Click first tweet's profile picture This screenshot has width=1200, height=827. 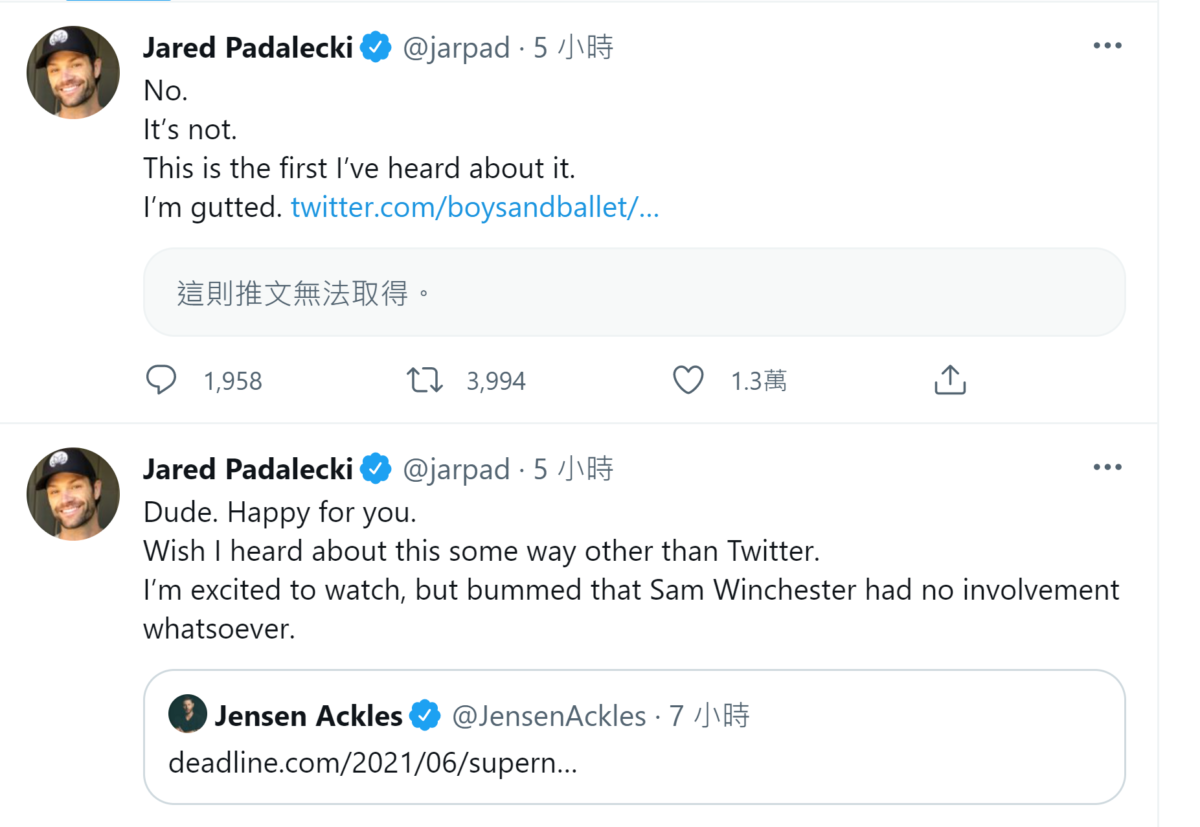pyautogui.click(x=73, y=72)
